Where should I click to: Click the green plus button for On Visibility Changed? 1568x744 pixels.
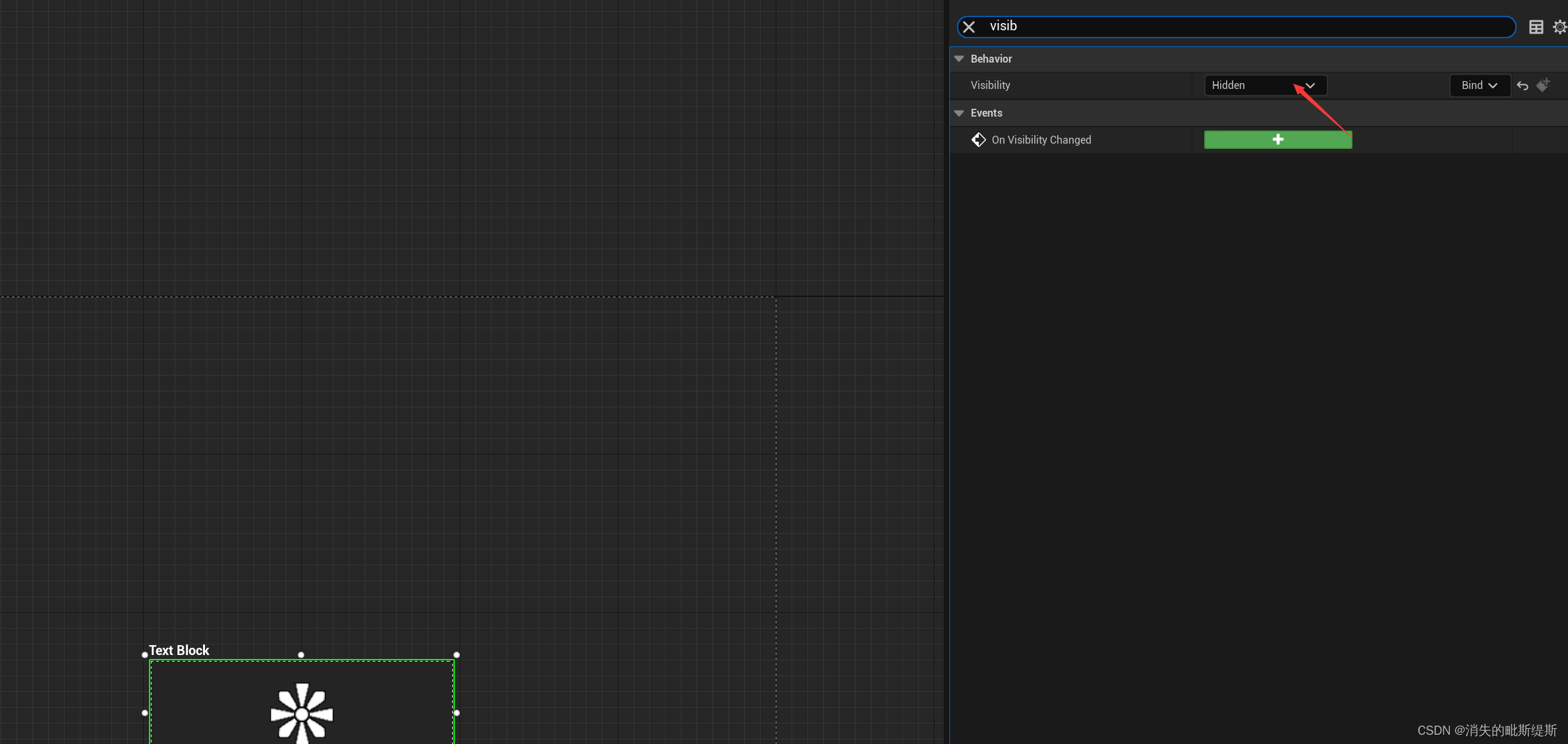(x=1278, y=139)
